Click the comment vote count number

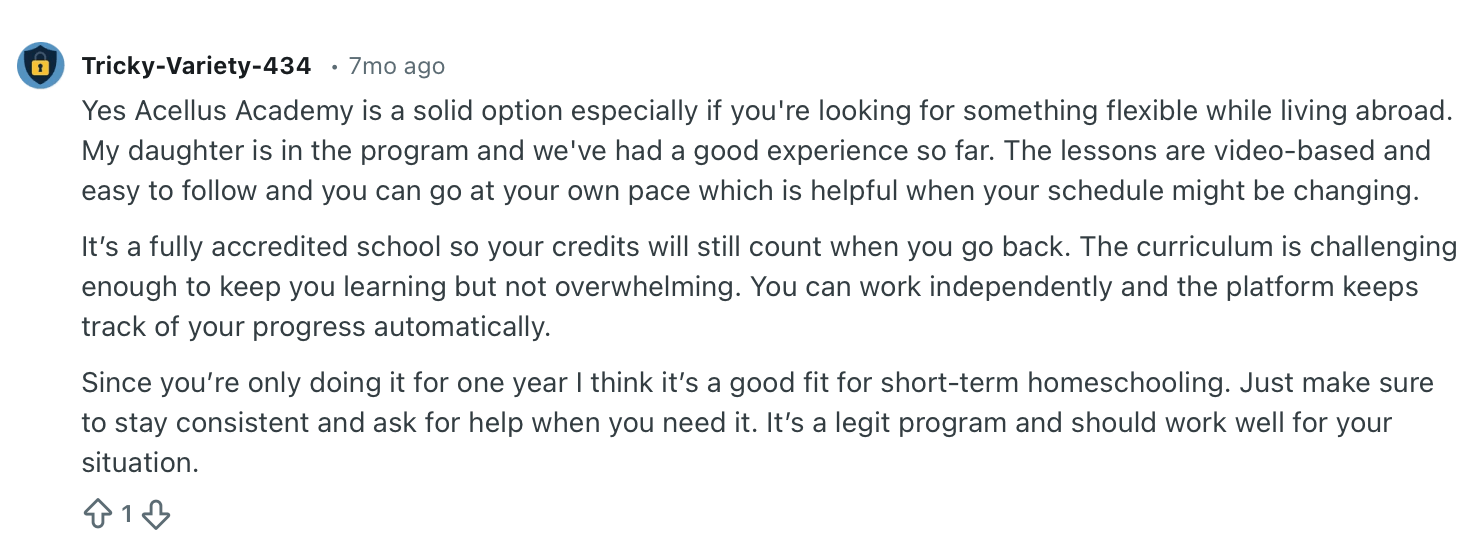pos(127,515)
